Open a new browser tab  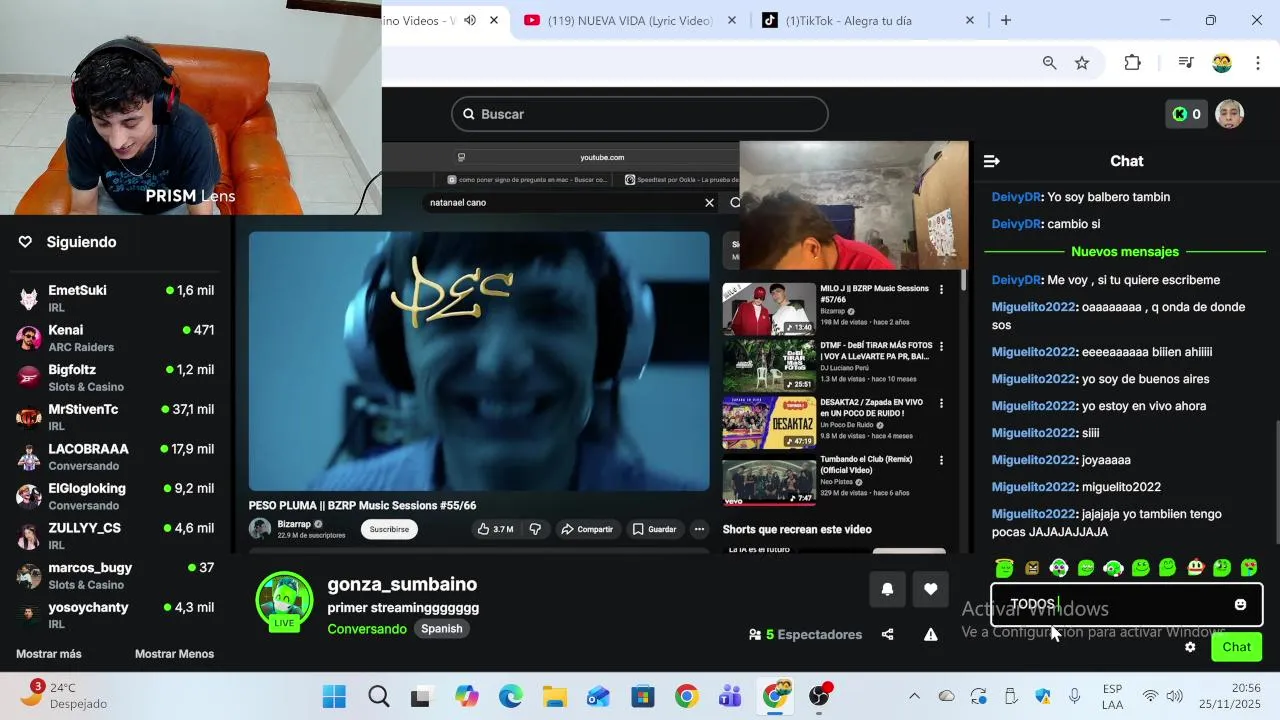[x=1006, y=20]
